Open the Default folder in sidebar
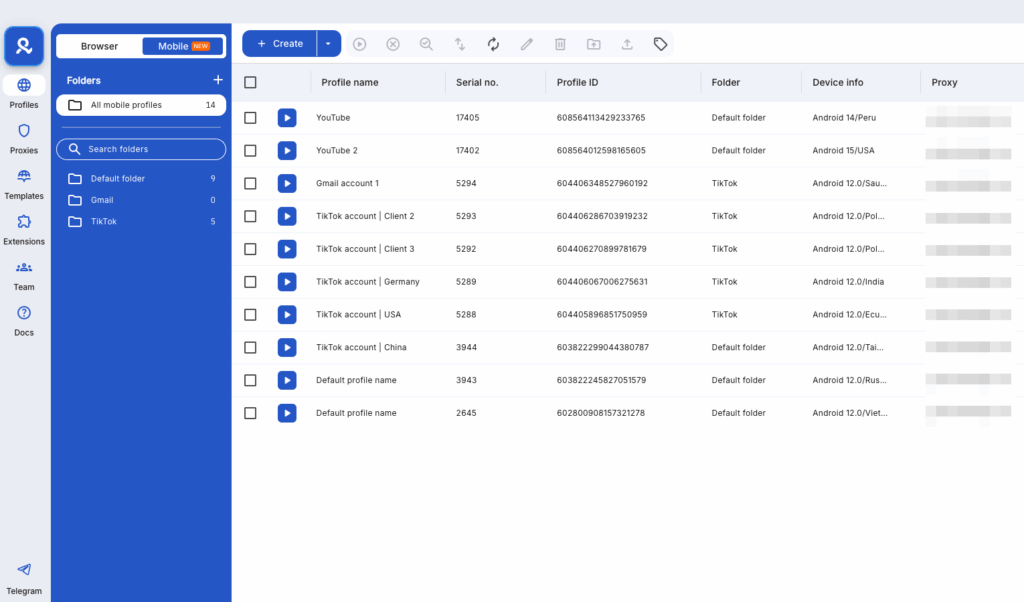1024x602 pixels. pos(141,178)
